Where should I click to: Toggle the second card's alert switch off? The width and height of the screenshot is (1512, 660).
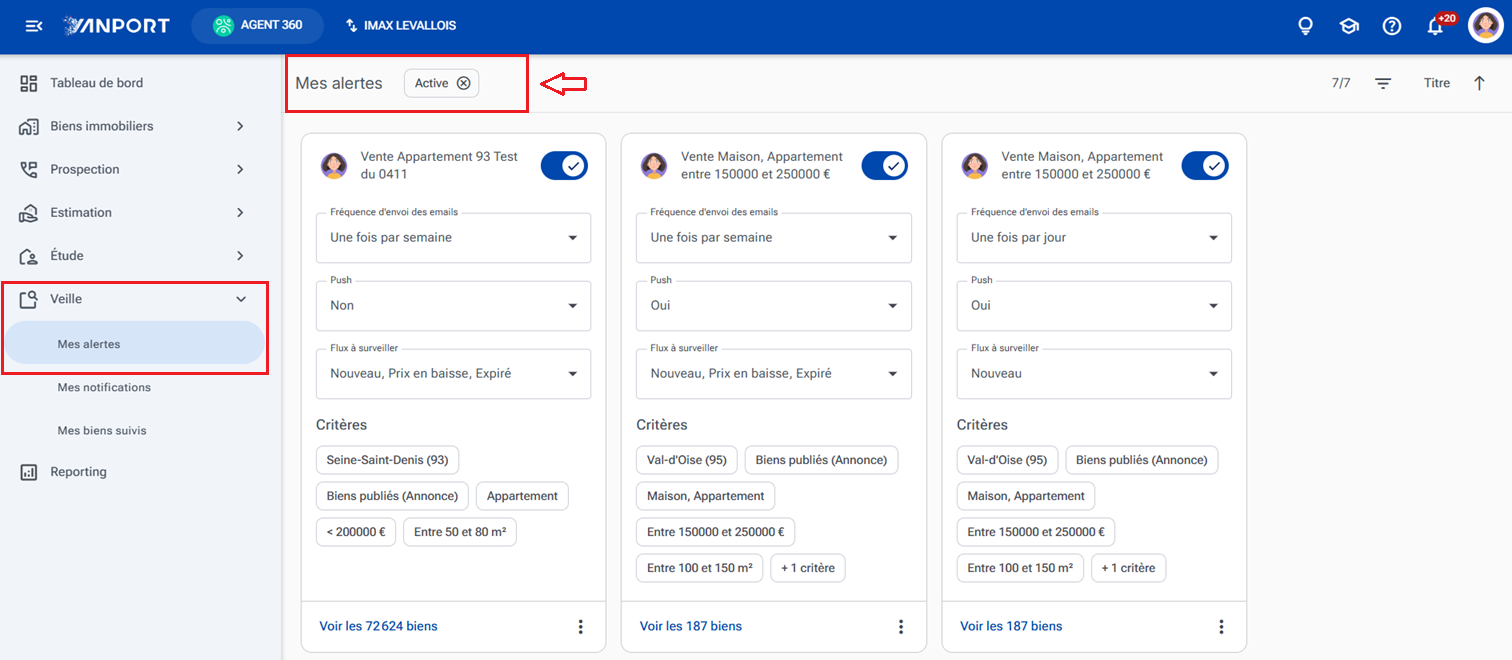885,166
